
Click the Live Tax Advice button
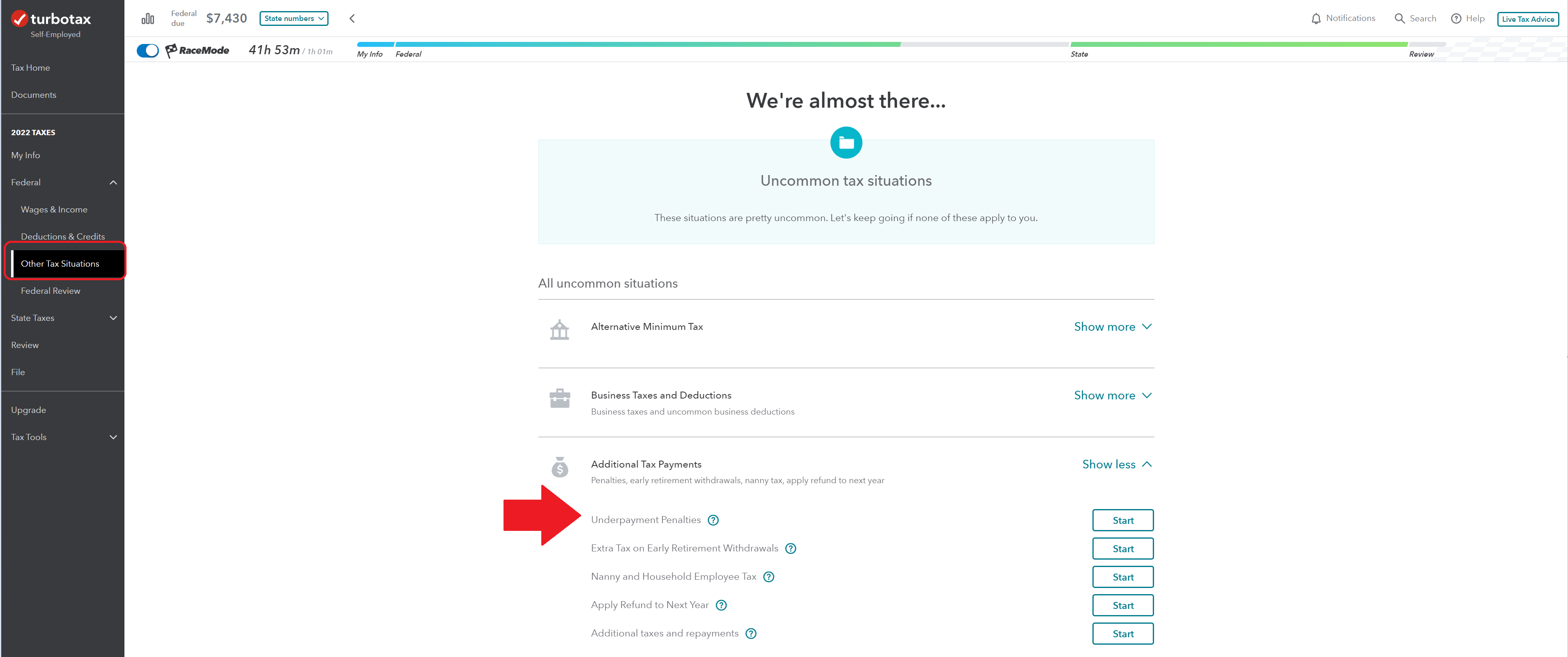tap(1527, 19)
